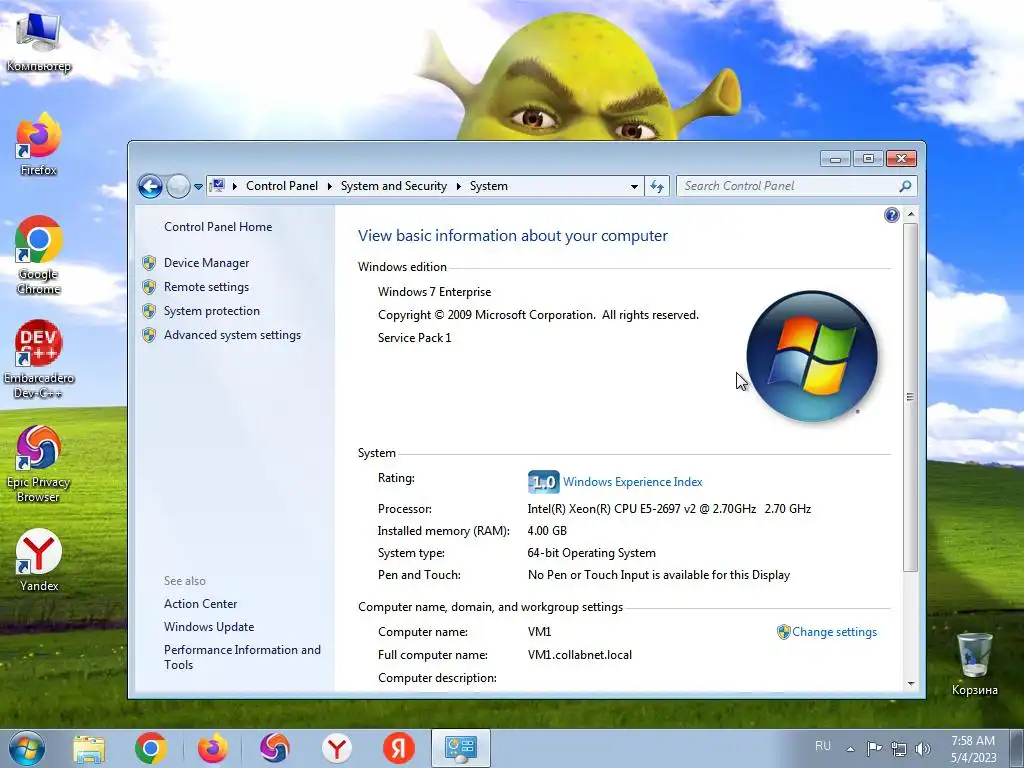Click the Back arrow in Control Panel
Screen dimensions: 1024x768
150,187
